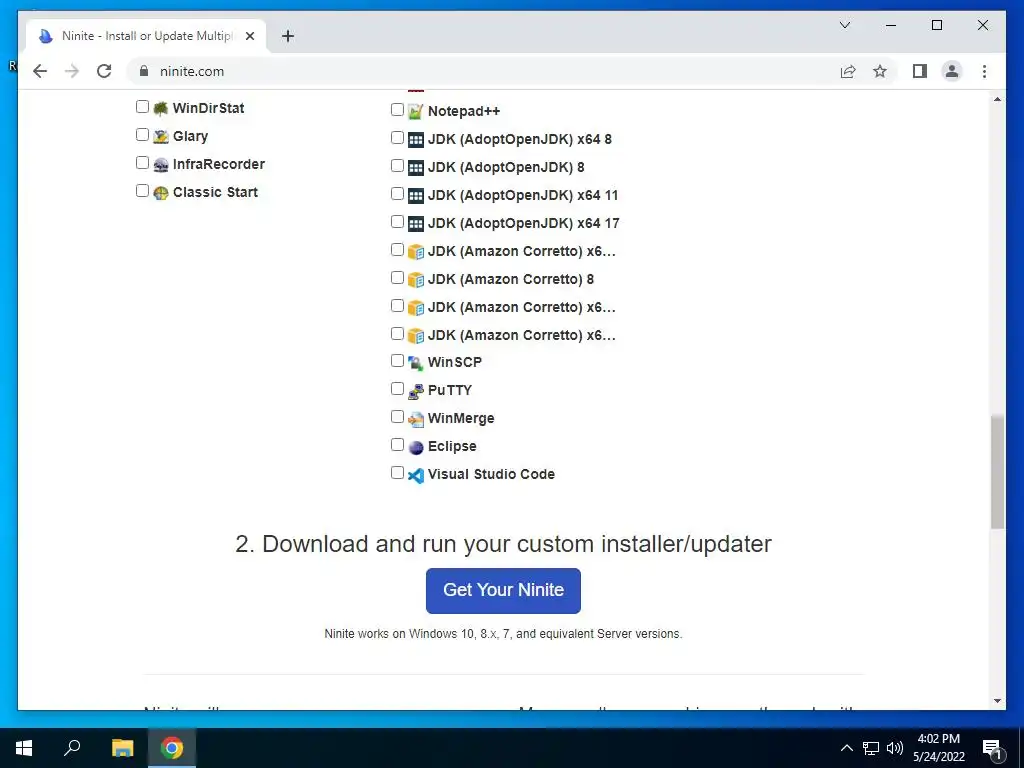The height and width of the screenshot is (768, 1024).
Task: Open the notification center icon
Action: pyautogui.click(x=993, y=749)
